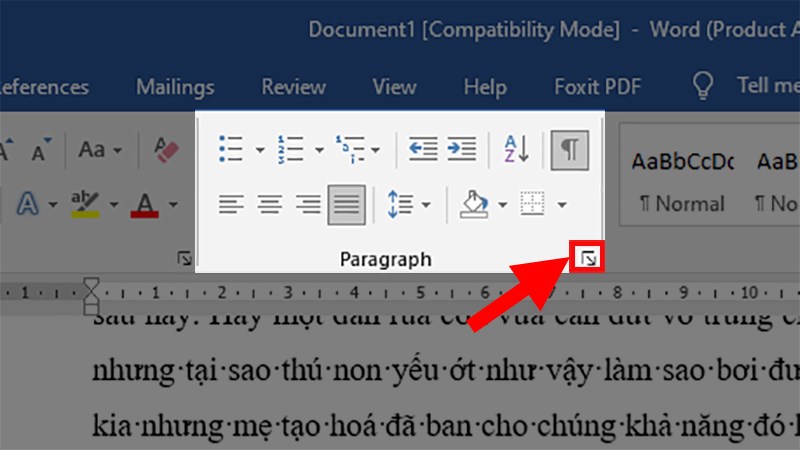Switch to the Mailings tab
Screen dimensions: 800x450
[x=175, y=87]
